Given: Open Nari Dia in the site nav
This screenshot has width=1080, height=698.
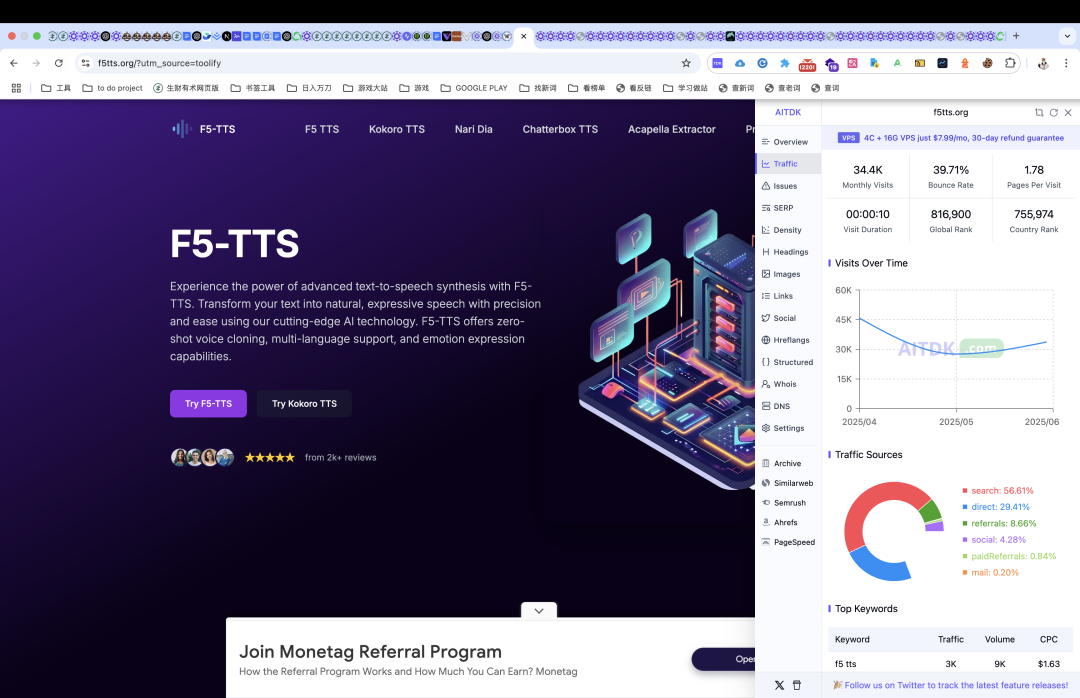Looking at the screenshot, I should click(x=473, y=129).
